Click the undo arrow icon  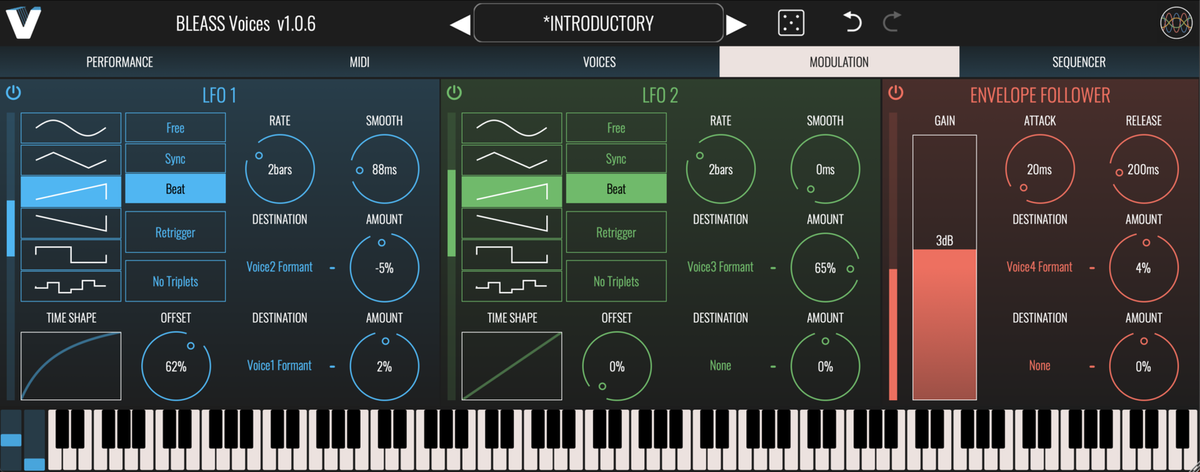coord(852,23)
